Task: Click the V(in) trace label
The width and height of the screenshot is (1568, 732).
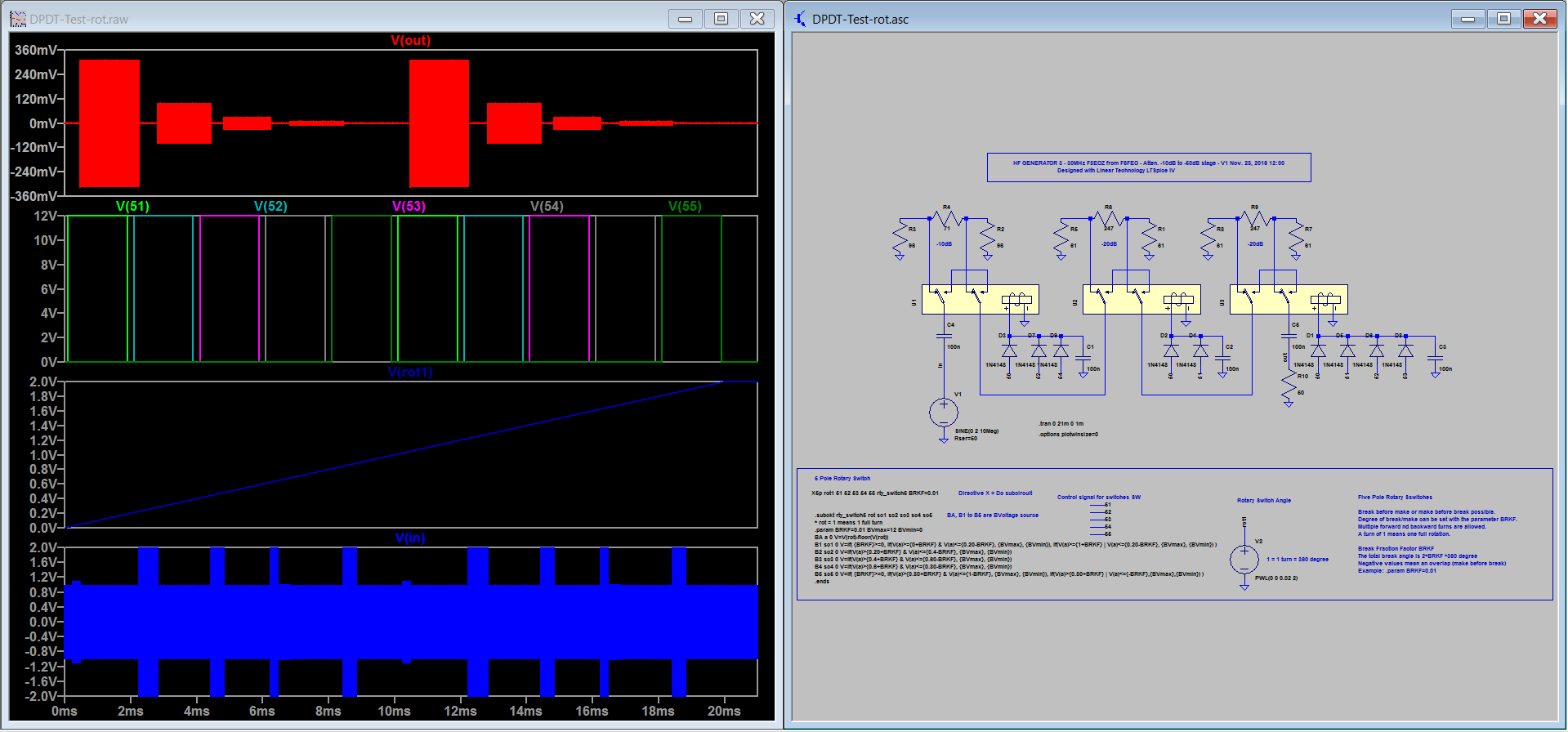Action: 410,538
